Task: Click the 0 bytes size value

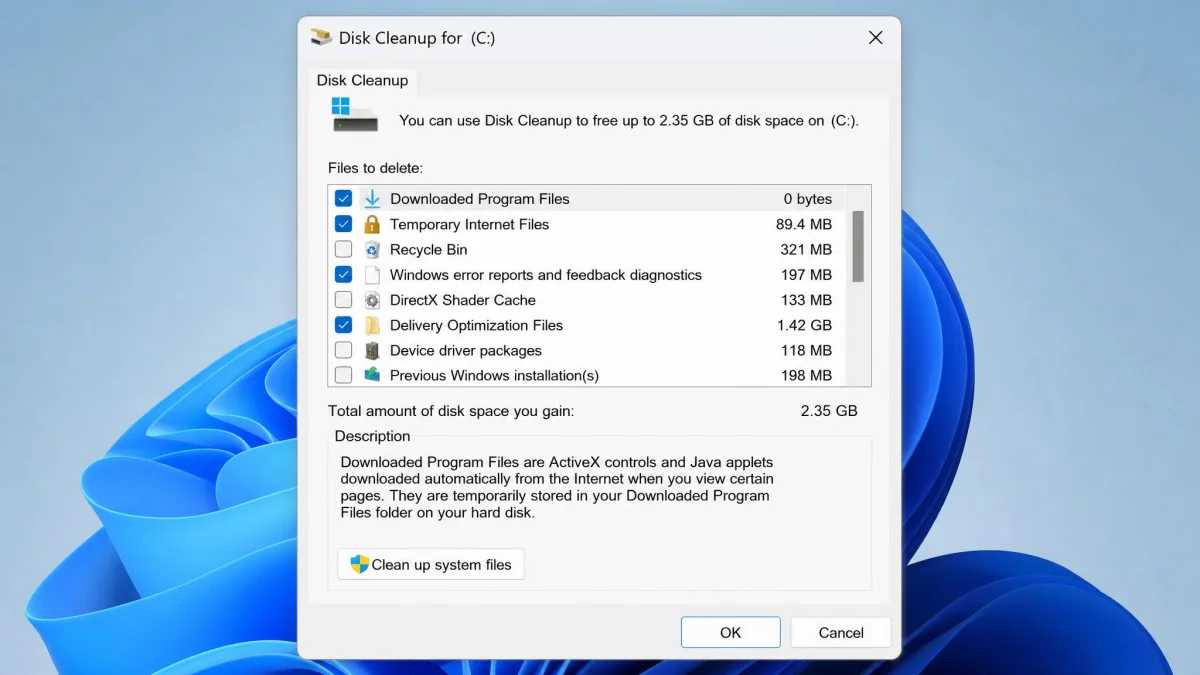Action: [808, 198]
